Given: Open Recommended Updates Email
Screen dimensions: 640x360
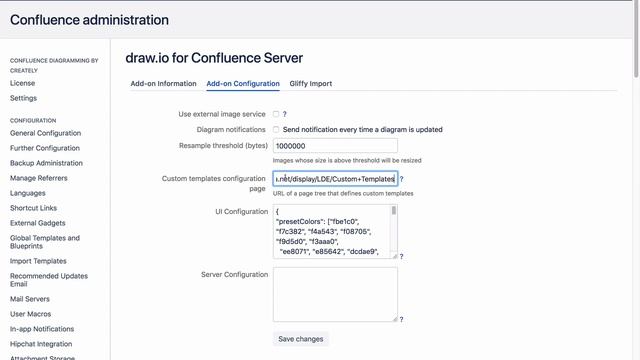Looking at the screenshot, I should coord(49,280).
